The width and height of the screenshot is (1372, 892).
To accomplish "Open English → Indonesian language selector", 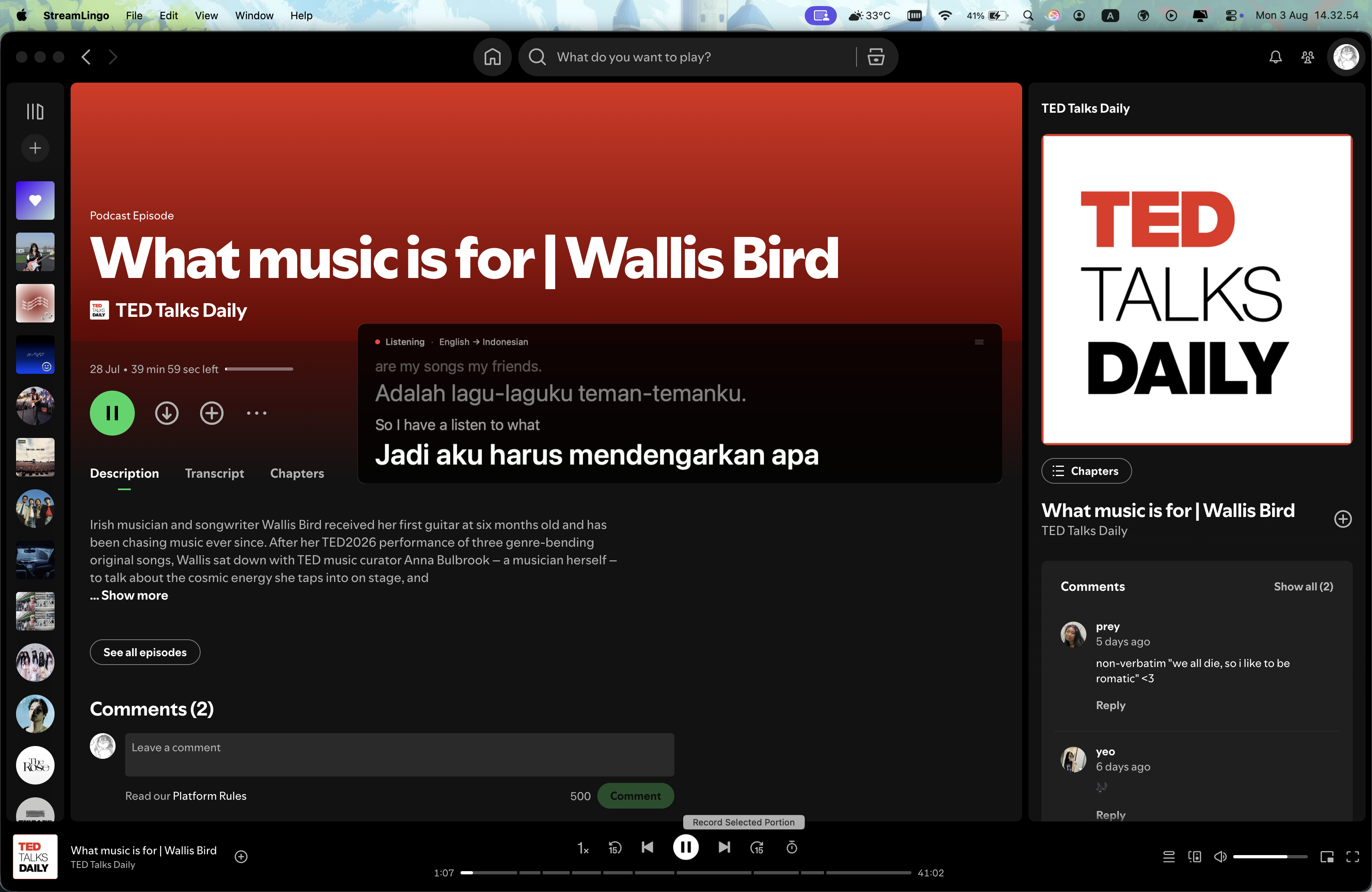I will tap(483, 342).
